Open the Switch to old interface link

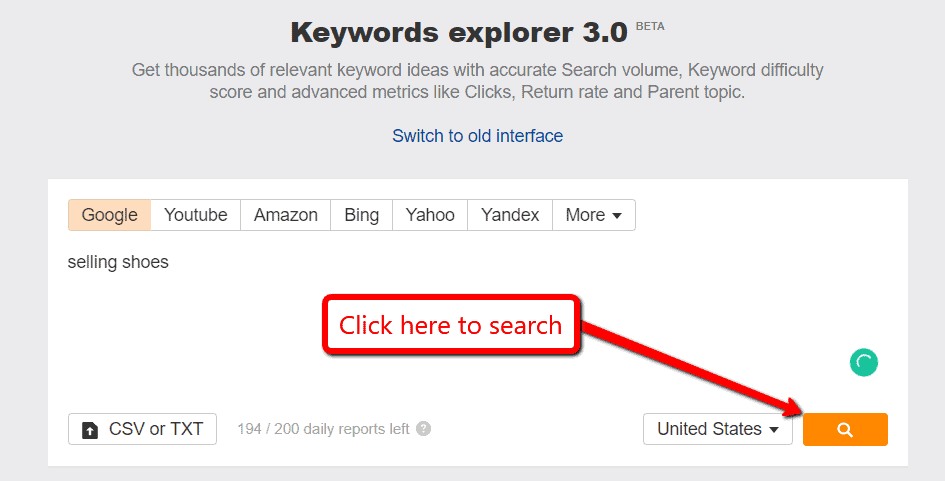coord(477,136)
